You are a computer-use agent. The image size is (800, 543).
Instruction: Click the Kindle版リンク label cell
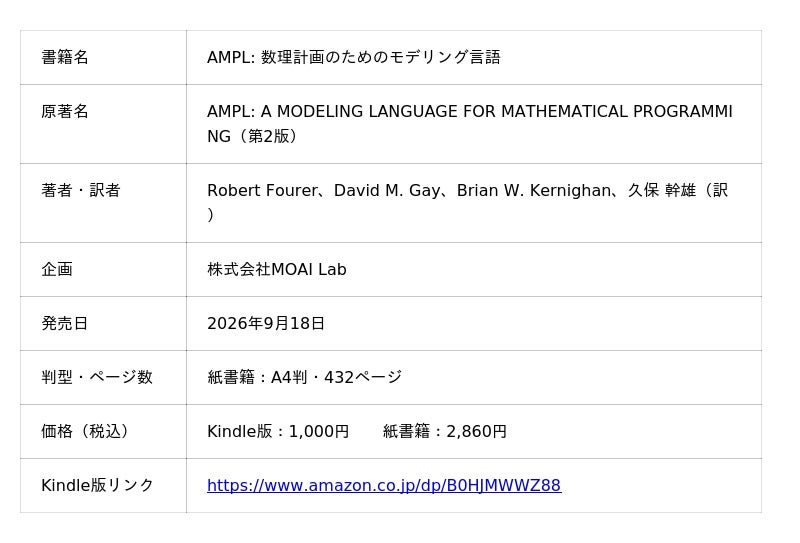point(103,485)
